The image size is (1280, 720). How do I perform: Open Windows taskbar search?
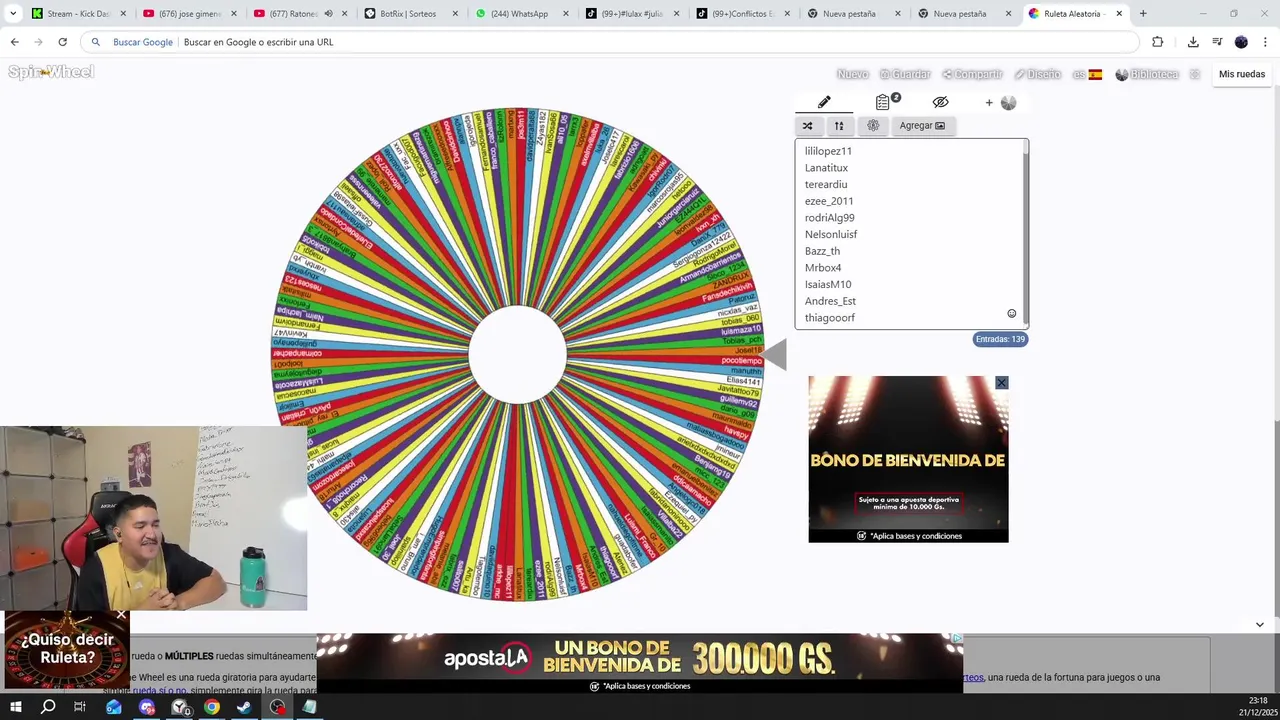(x=48, y=707)
